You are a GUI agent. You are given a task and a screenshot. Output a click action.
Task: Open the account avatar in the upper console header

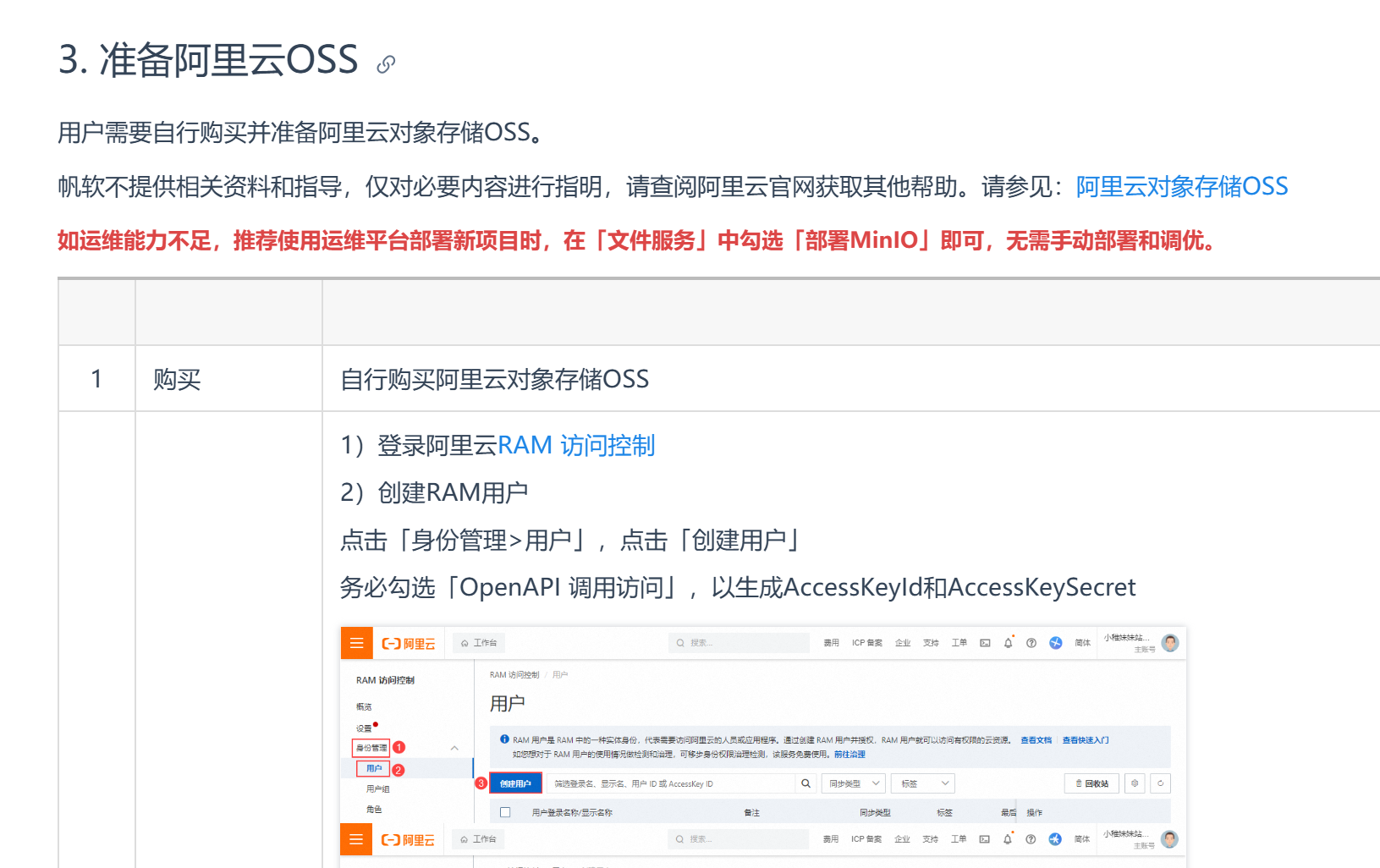coord(1170,643)
